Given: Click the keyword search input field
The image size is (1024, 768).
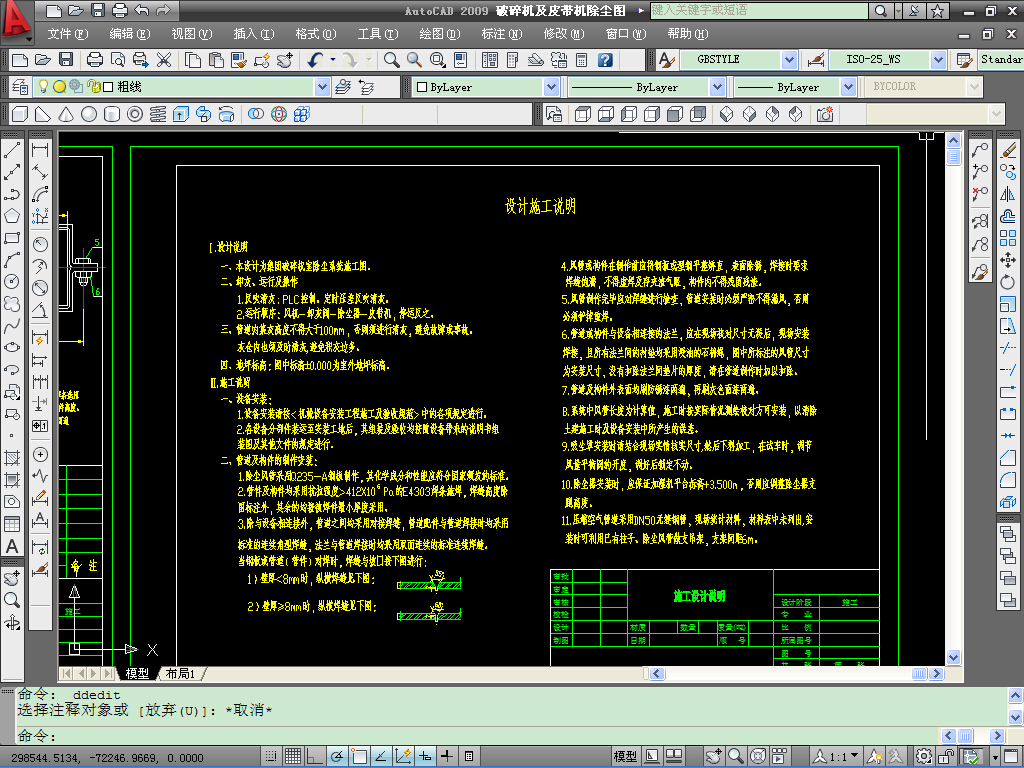Looking at the screenshot, I should click(759, 10).
